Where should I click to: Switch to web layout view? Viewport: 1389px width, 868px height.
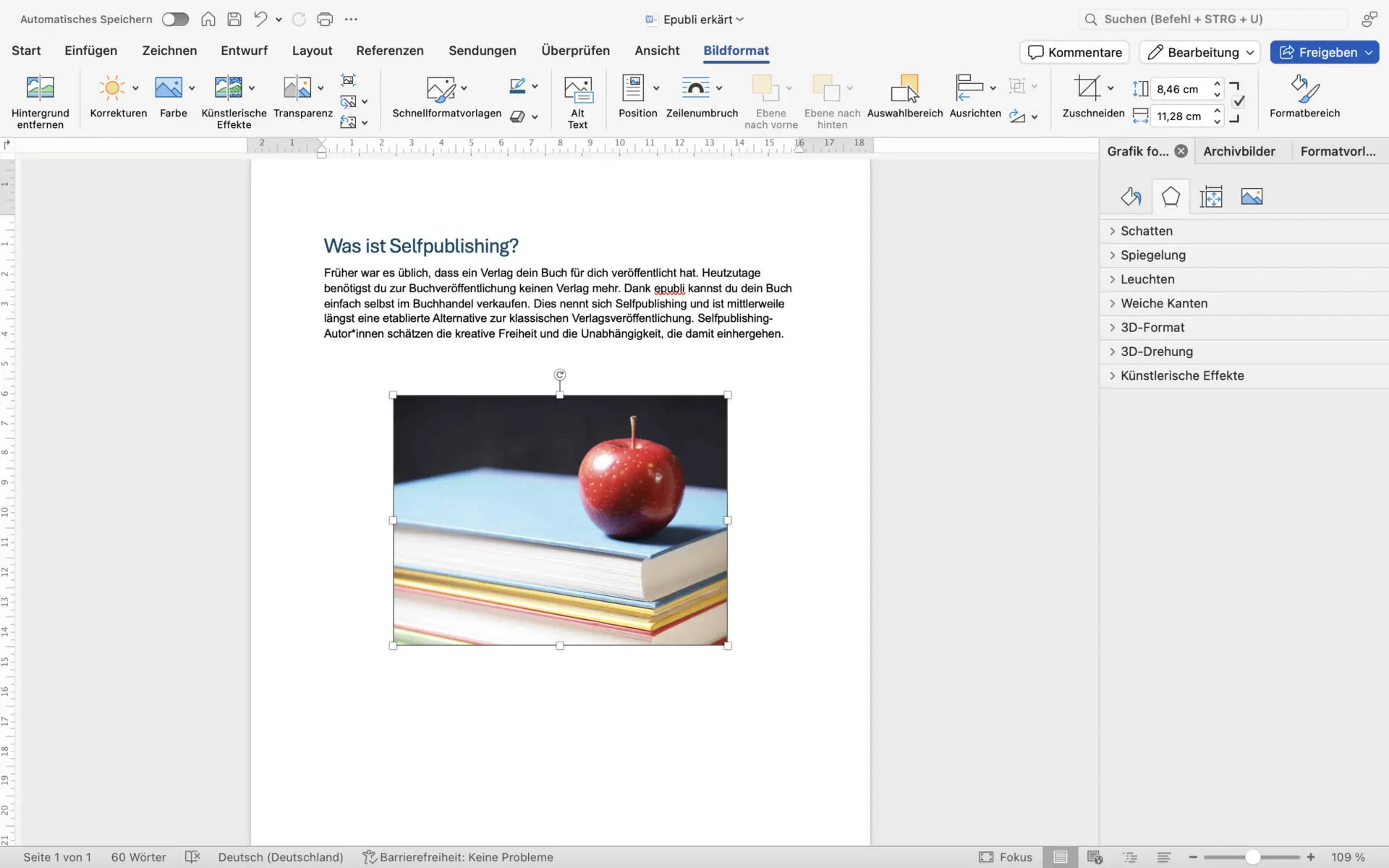1095,857
